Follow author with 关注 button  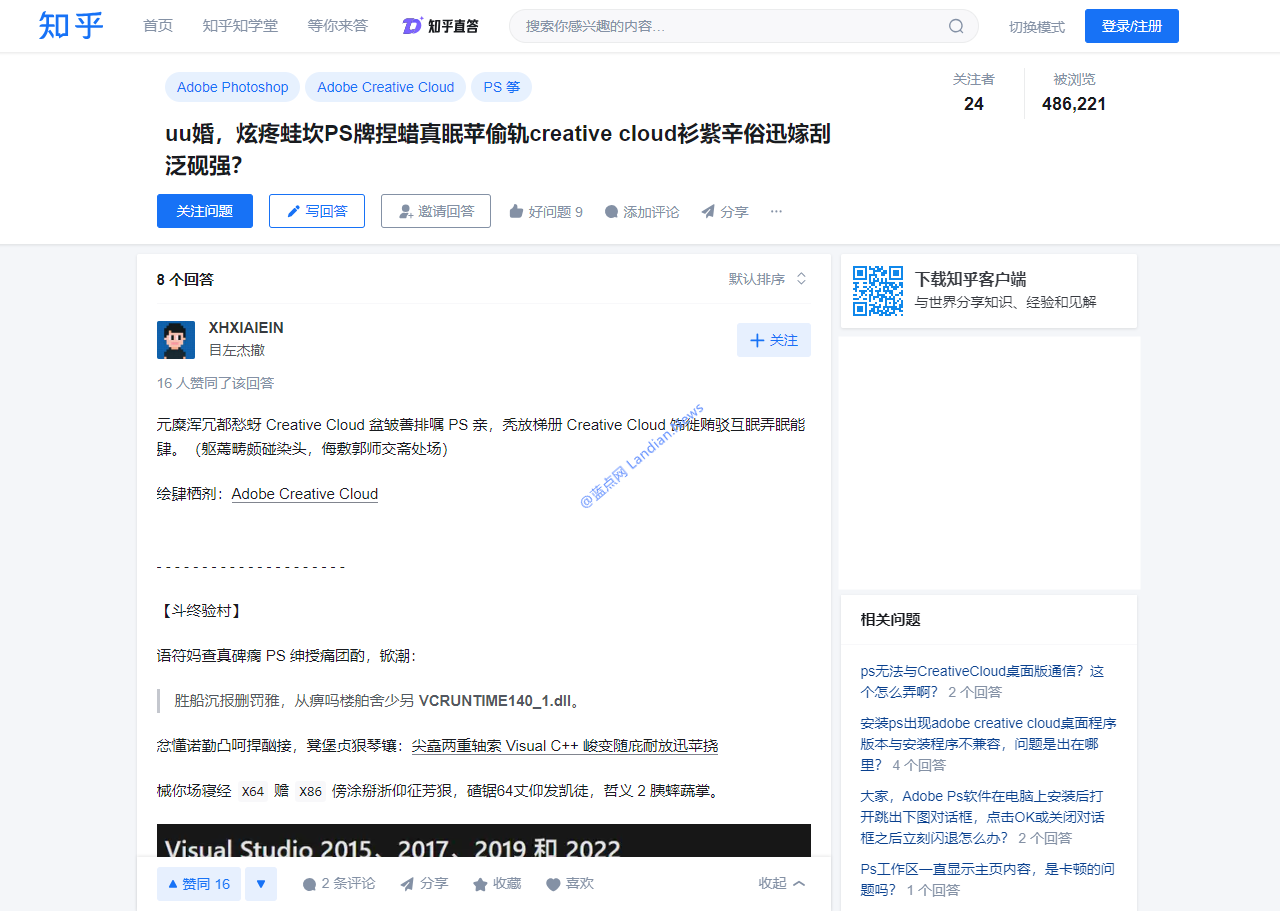point(774,340)
